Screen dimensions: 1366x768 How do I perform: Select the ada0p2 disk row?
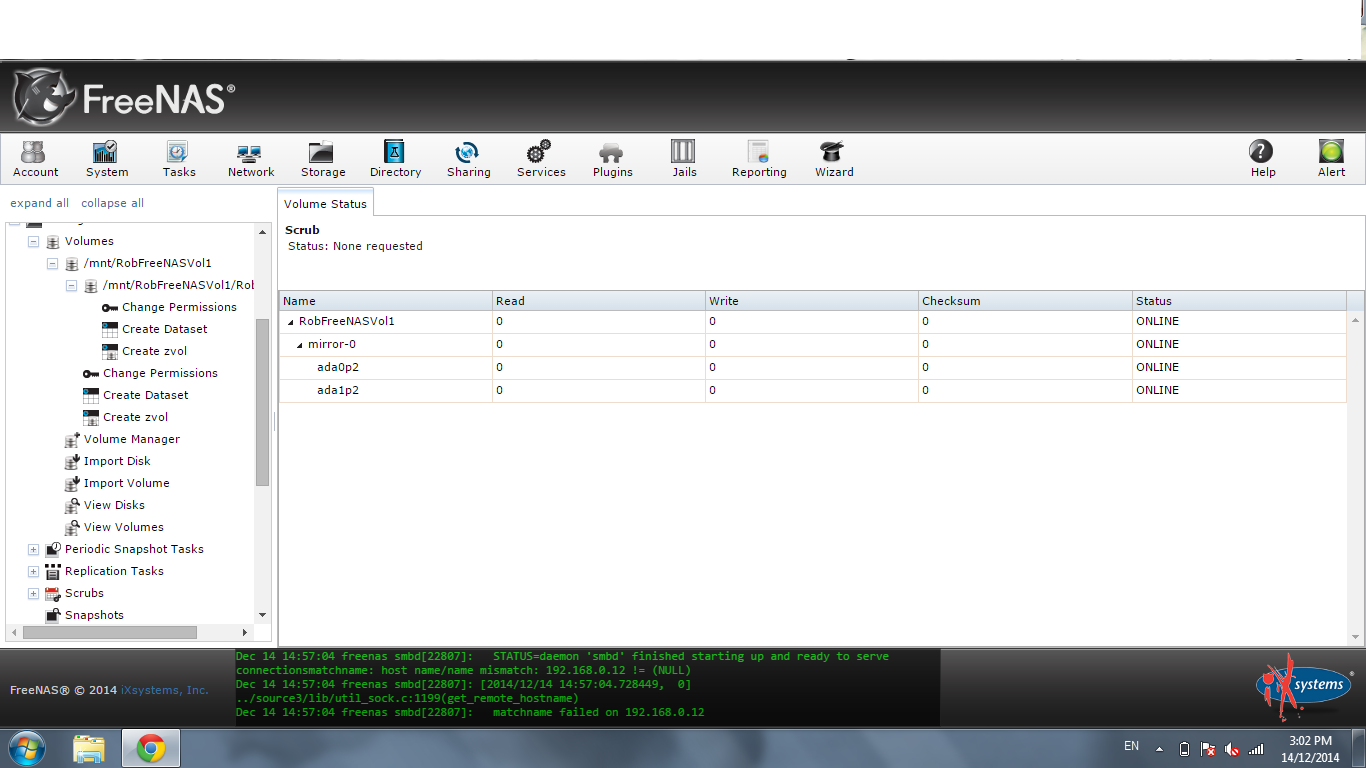click(813, 367)
